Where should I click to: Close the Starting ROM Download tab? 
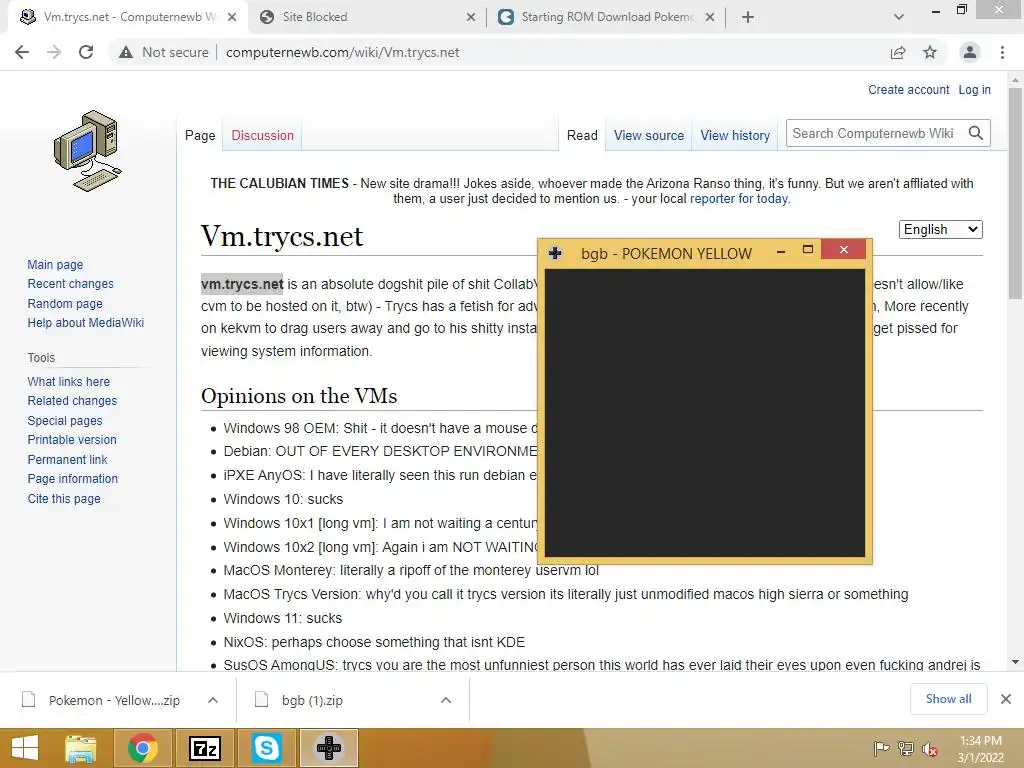pos(710,17)
